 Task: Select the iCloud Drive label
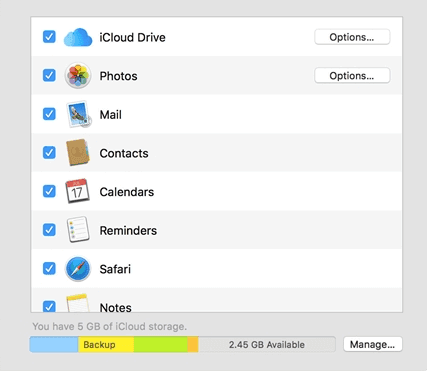point(132,37)
